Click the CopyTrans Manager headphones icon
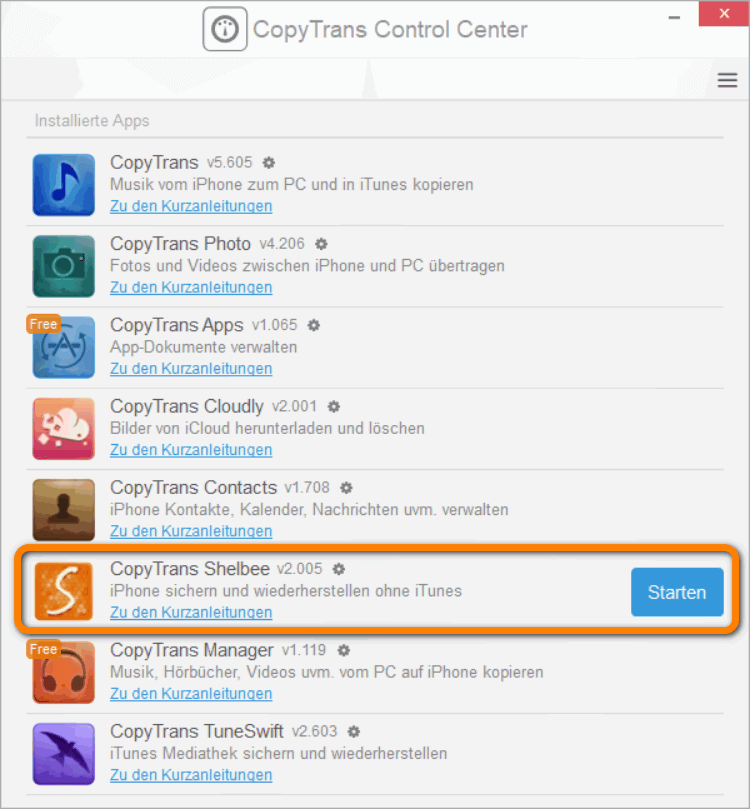The image size is (750, 809). tap(64, 673)
